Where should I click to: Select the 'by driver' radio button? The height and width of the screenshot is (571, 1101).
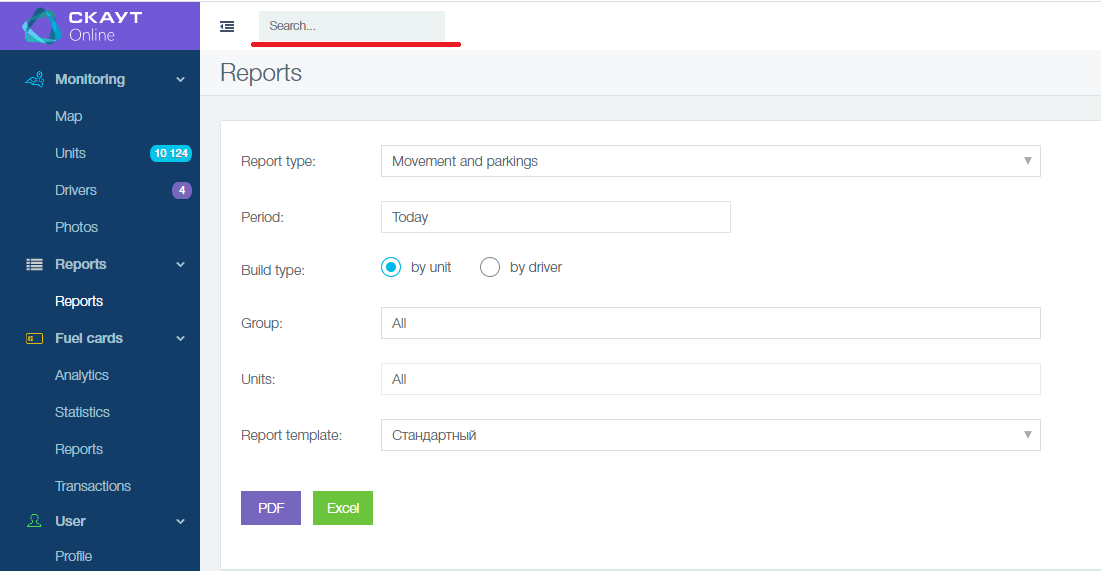click(x=490, y=267)
